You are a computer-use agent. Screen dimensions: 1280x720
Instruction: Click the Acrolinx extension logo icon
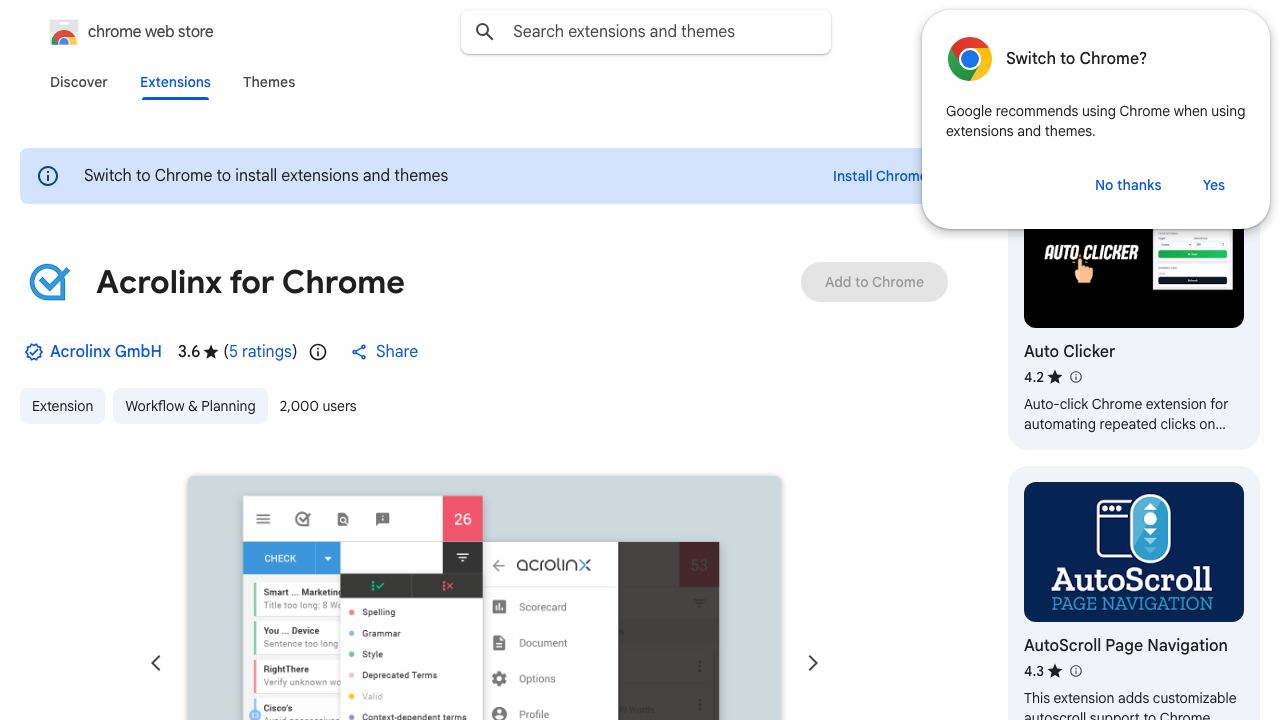click(x=49, y=282)
